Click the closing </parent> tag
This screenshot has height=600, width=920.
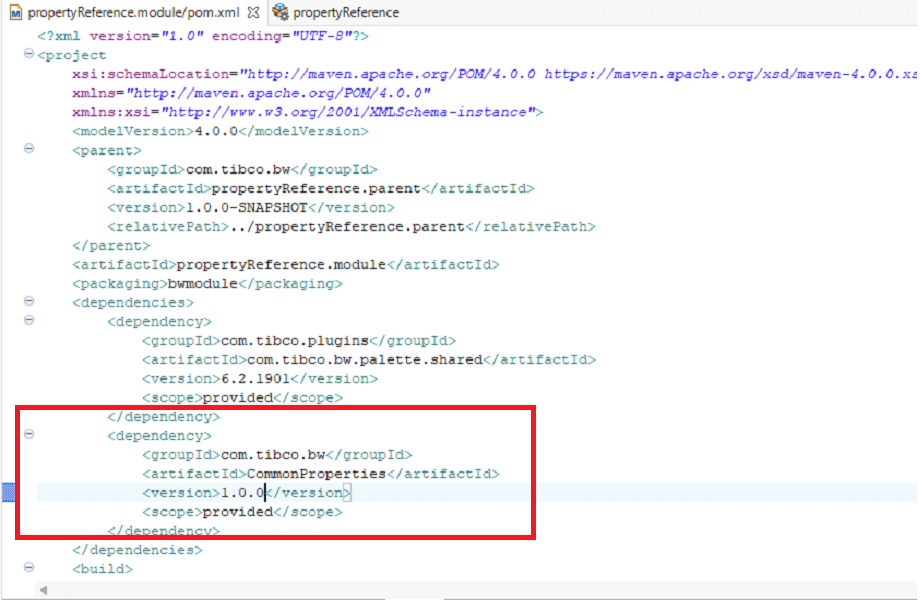click(111, 246)
